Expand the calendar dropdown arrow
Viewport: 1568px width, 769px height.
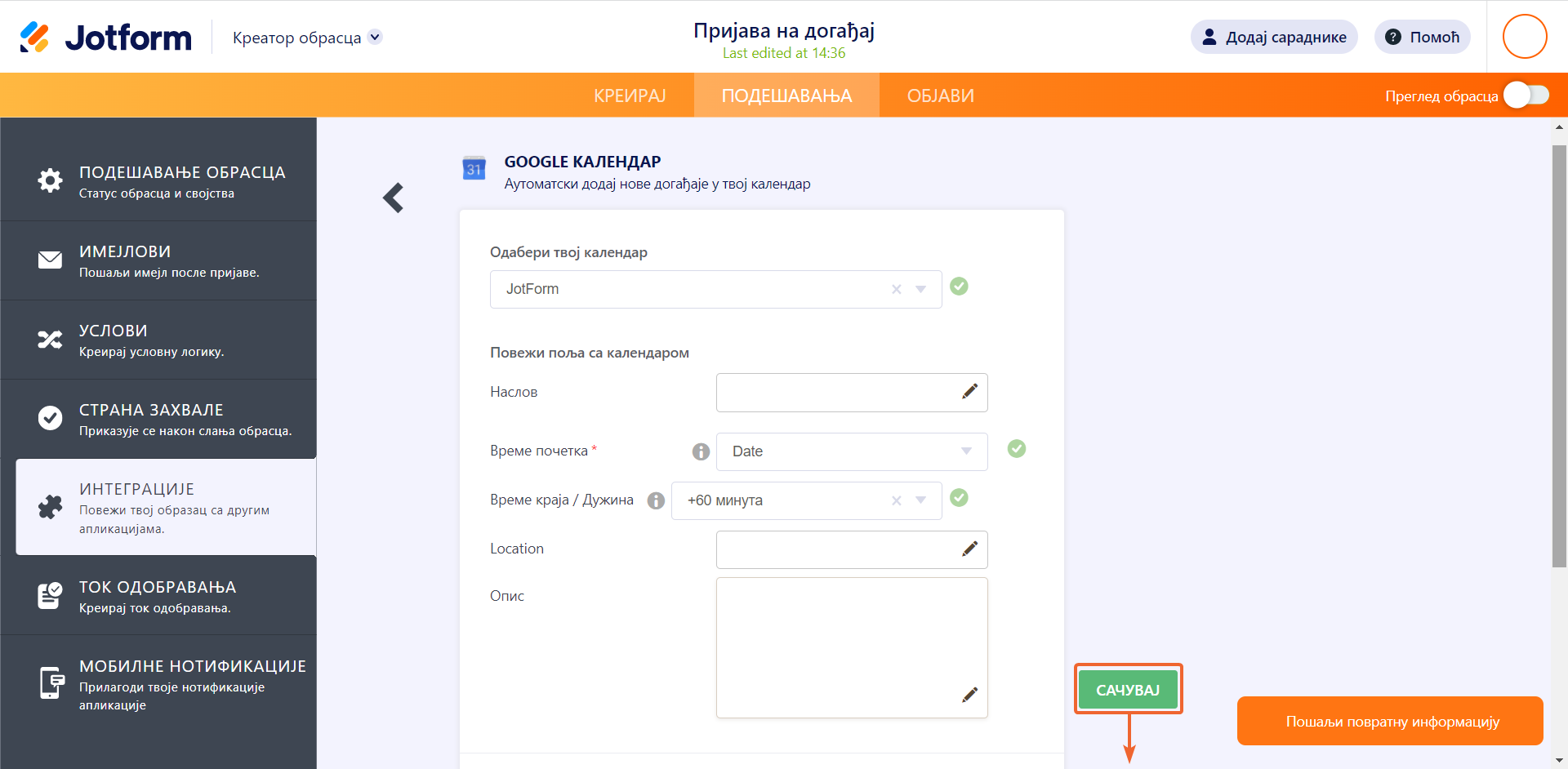tap(921, 289)
